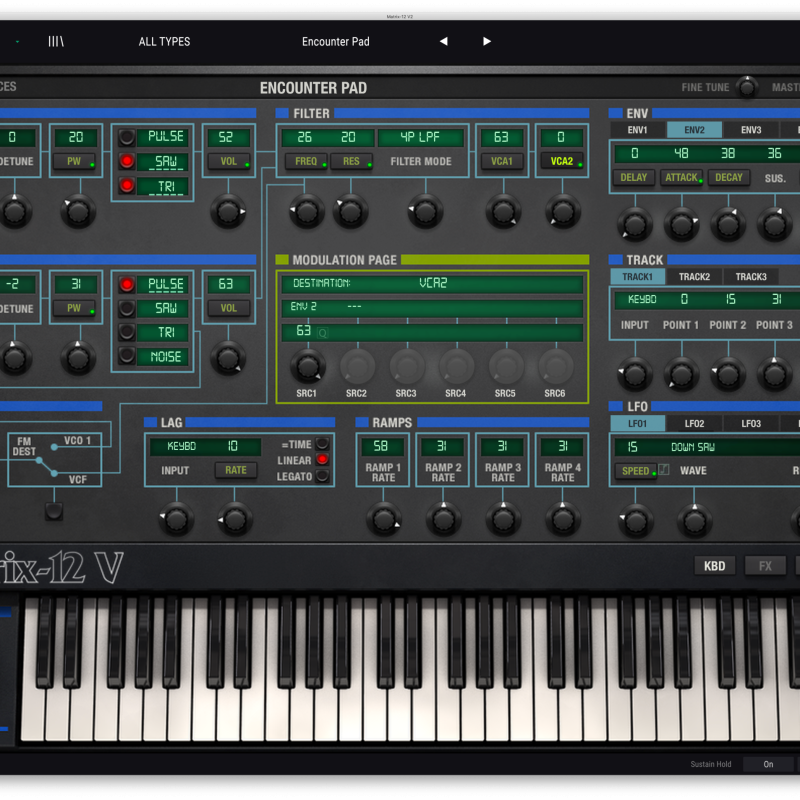Click lower oscillator VOL button
The width and height of the screenshot is (800, 800).
229,308
